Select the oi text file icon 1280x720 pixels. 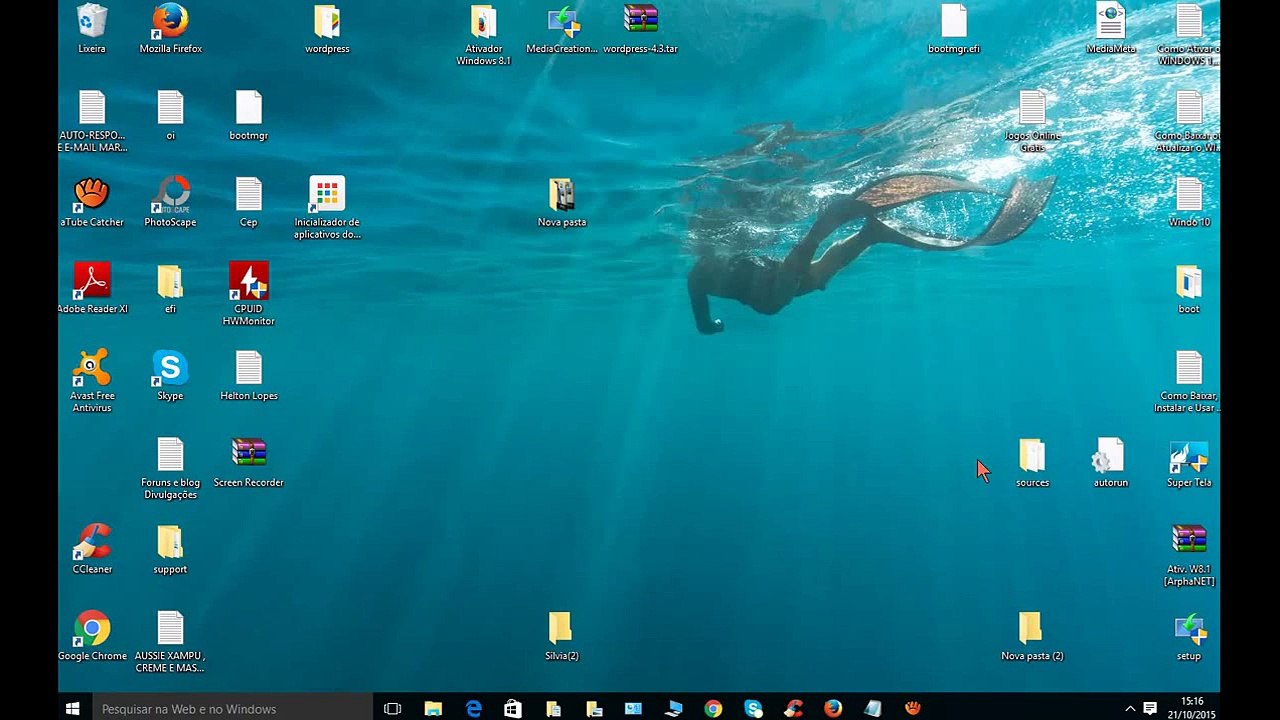[170, 115]
